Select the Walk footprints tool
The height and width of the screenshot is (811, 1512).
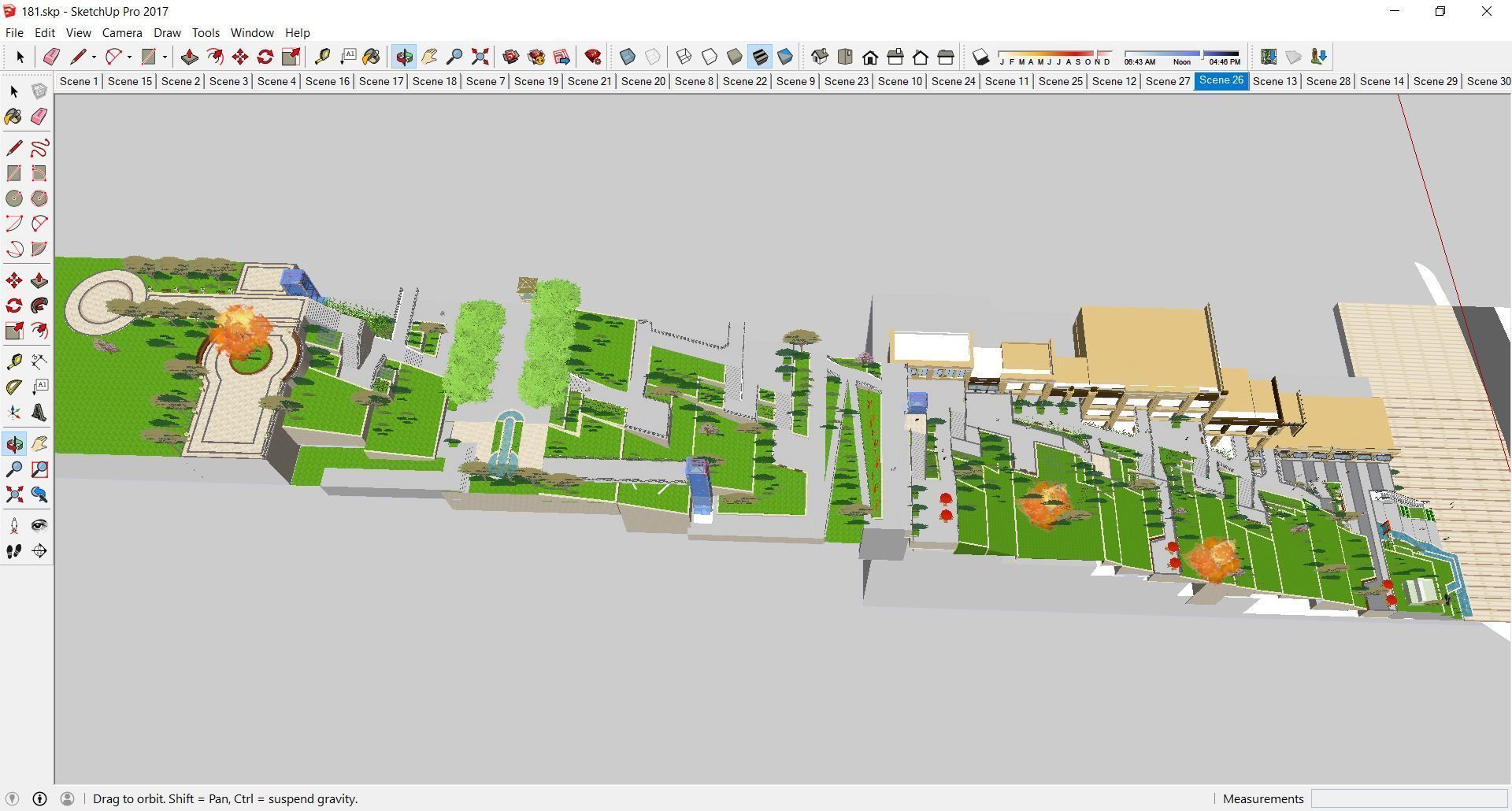click(x=14, y=551)
